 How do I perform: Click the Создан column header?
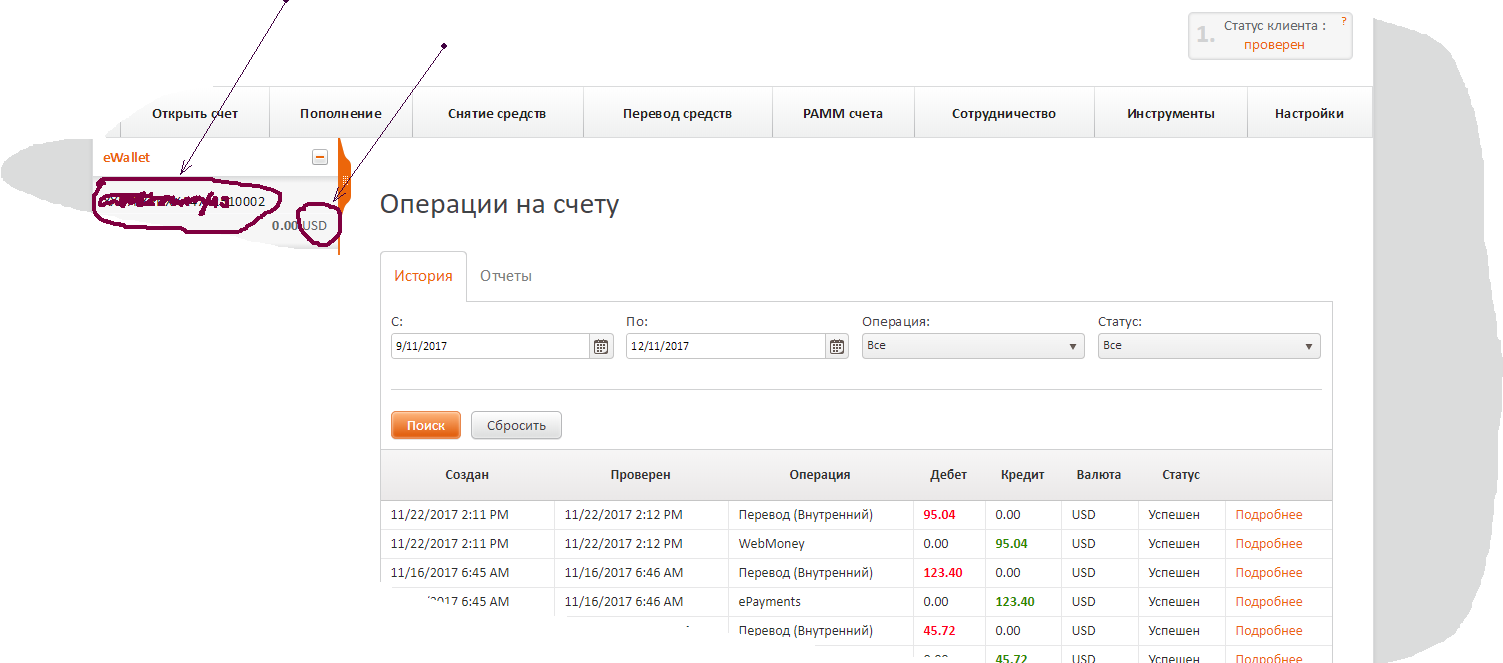pos(467,475)
